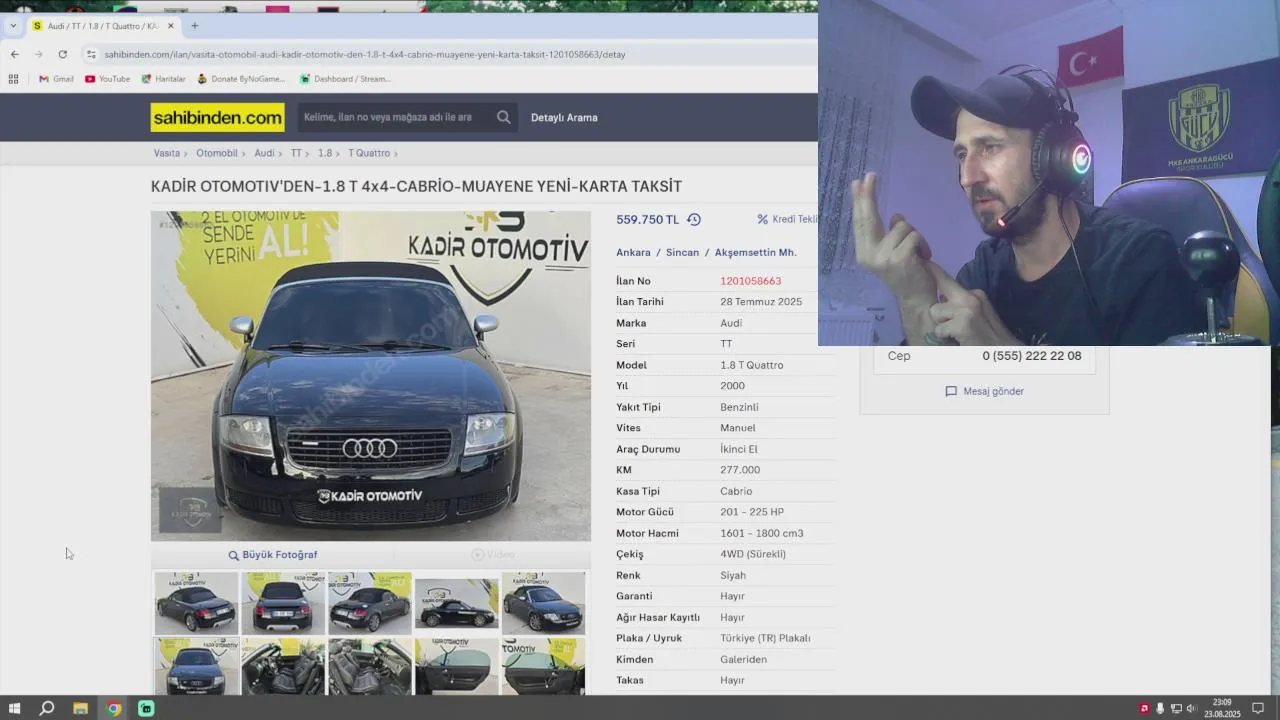Select the Audi / TT / 1.8 tab

102,26
